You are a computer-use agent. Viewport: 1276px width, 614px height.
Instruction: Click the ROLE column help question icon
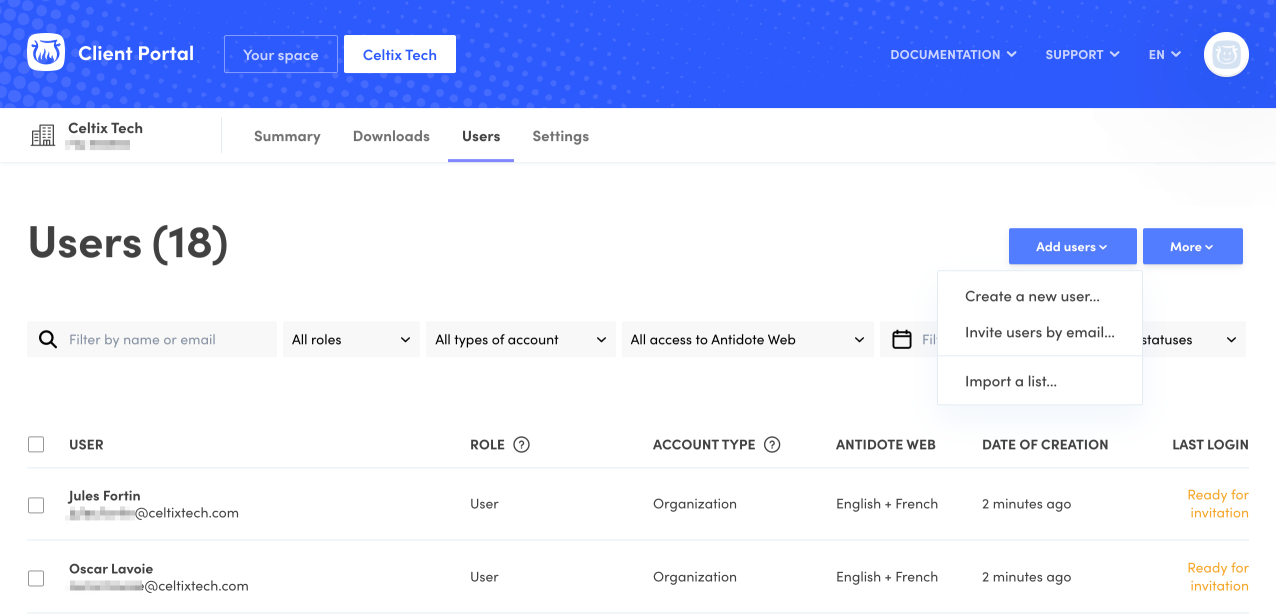[521, 445]
